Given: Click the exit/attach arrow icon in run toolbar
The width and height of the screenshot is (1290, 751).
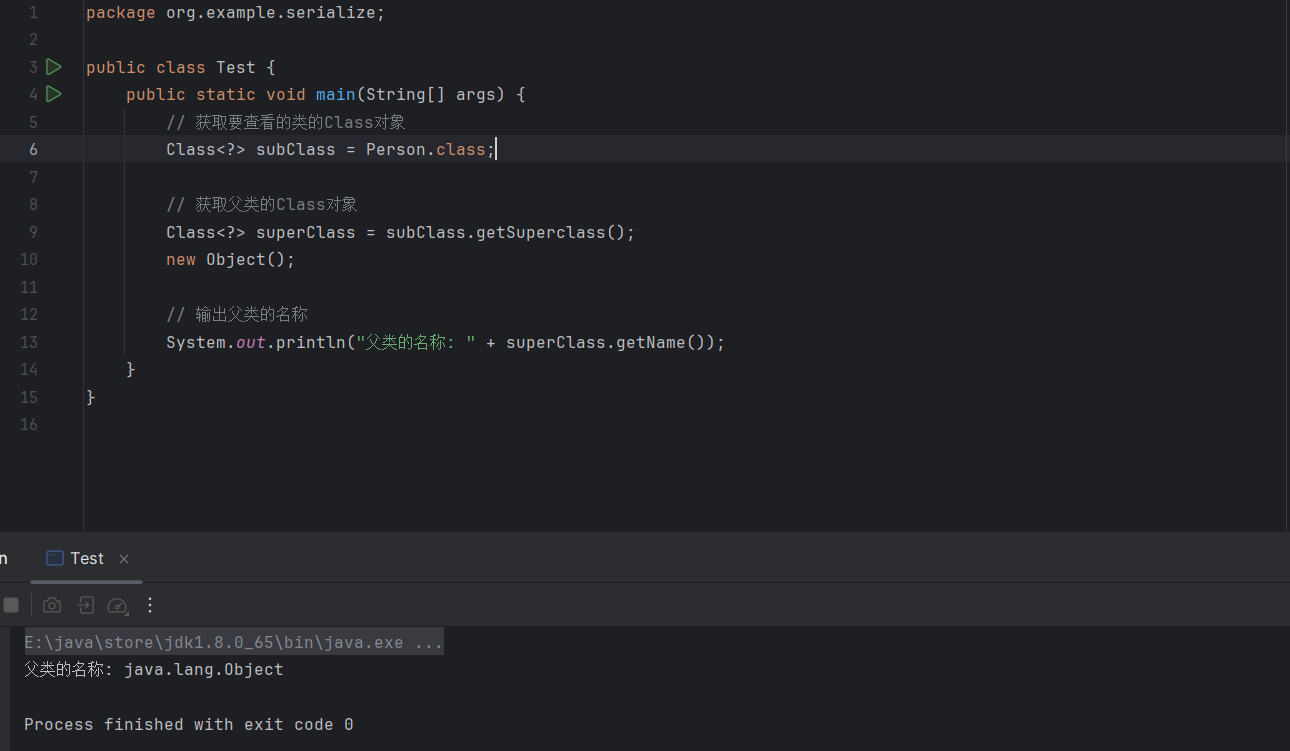Looking at the screenshot, I should (x=86, y=605).
